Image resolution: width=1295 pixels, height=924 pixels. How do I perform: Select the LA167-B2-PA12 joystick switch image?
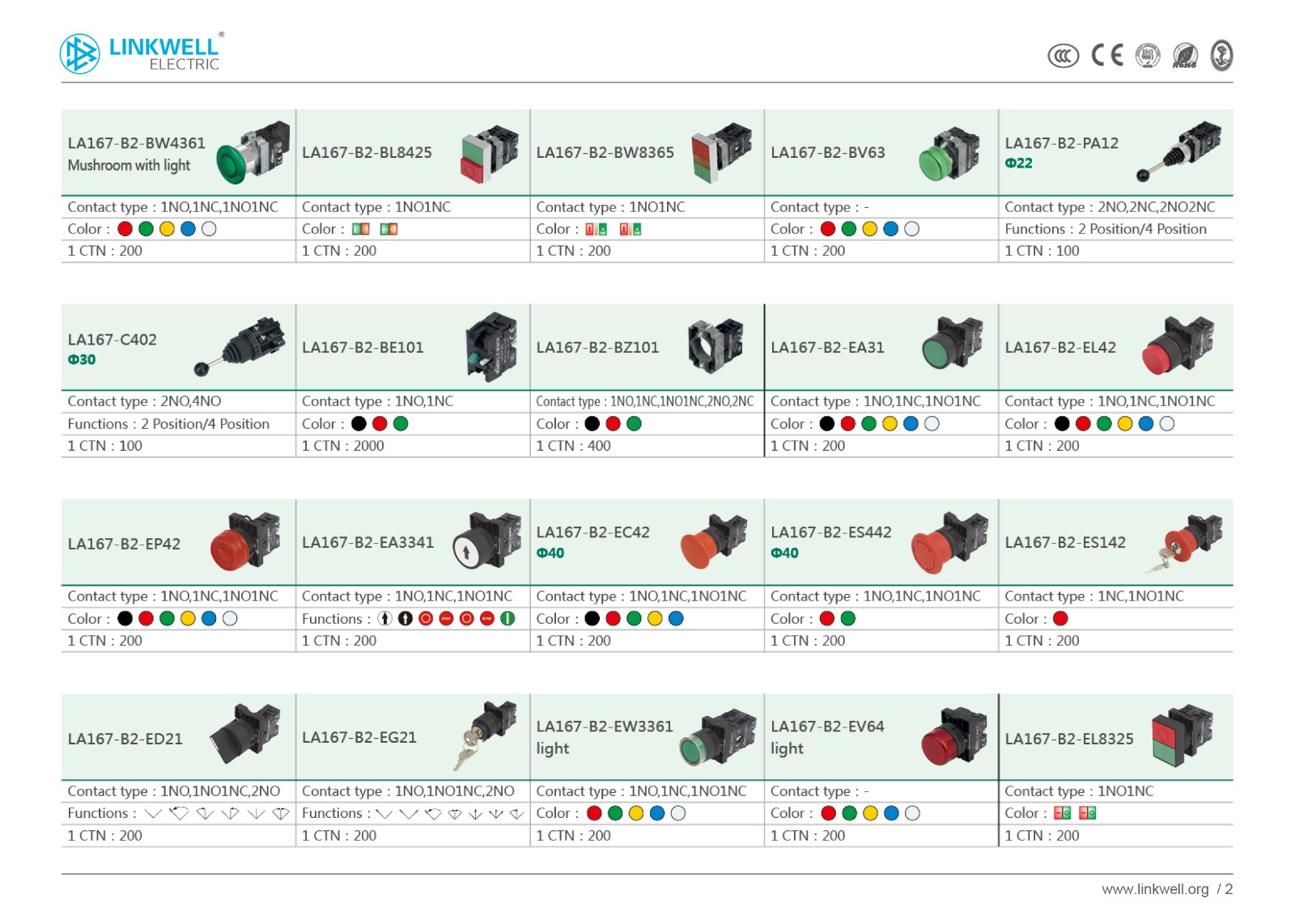coord(1178,151)
